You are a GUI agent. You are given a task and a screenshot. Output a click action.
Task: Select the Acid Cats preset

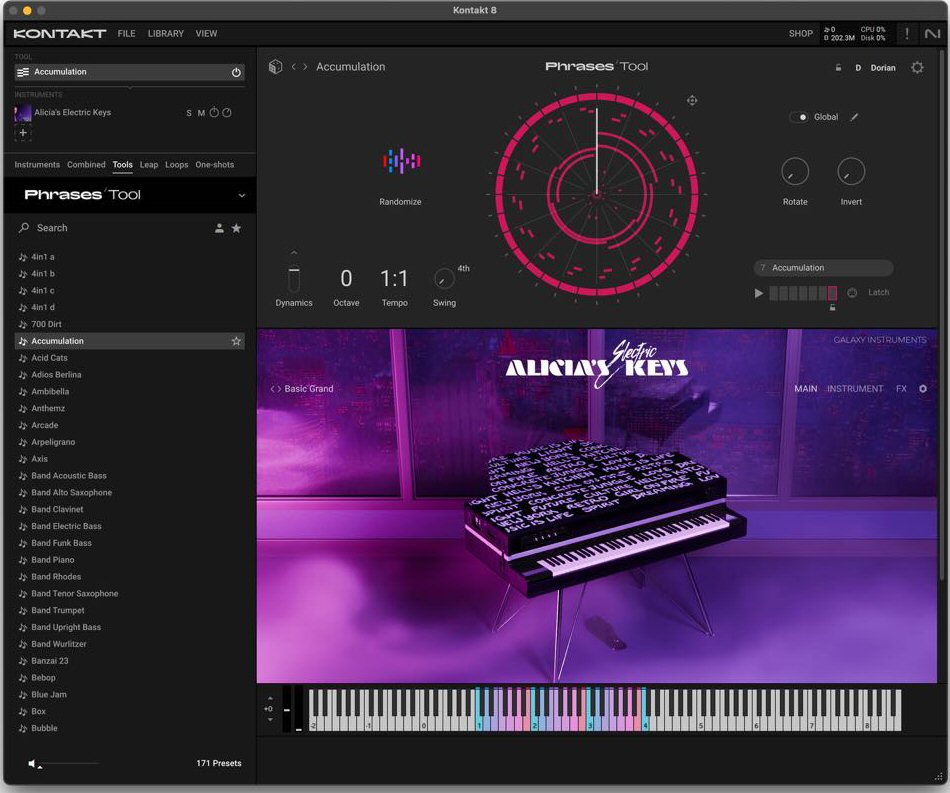130,358
